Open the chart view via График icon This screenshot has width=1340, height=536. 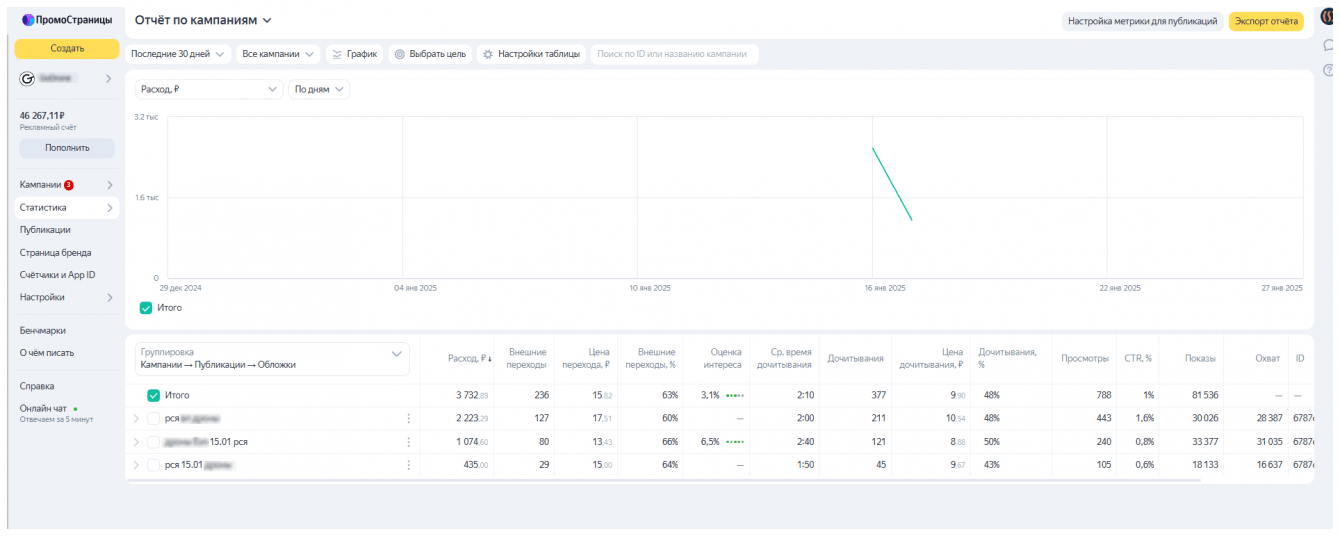(x=337, y=54)
